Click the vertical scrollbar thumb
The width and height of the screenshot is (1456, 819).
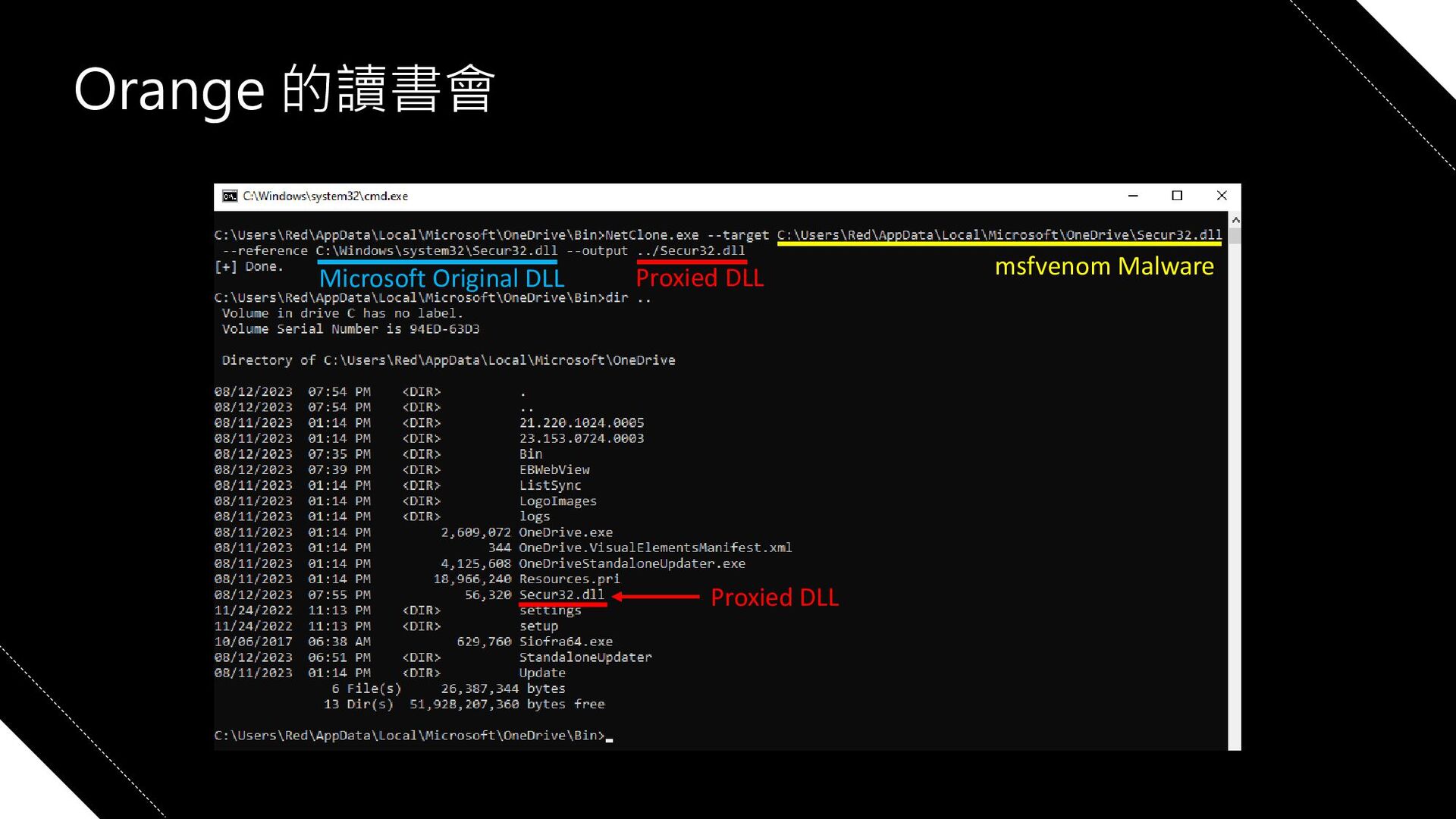pyautogui.click(x=1235, y=236)
